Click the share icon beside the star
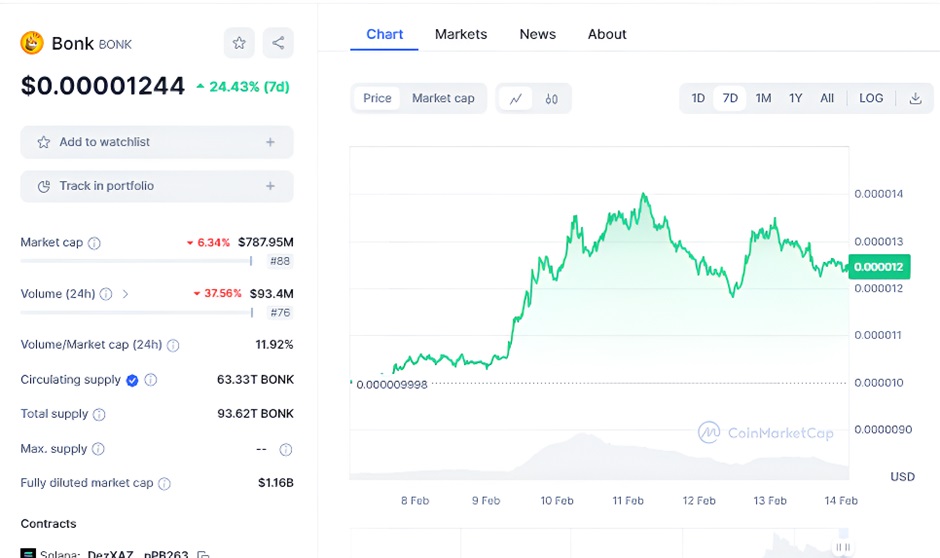The height and width of the screenshot is (558, 940). point(278,43)
